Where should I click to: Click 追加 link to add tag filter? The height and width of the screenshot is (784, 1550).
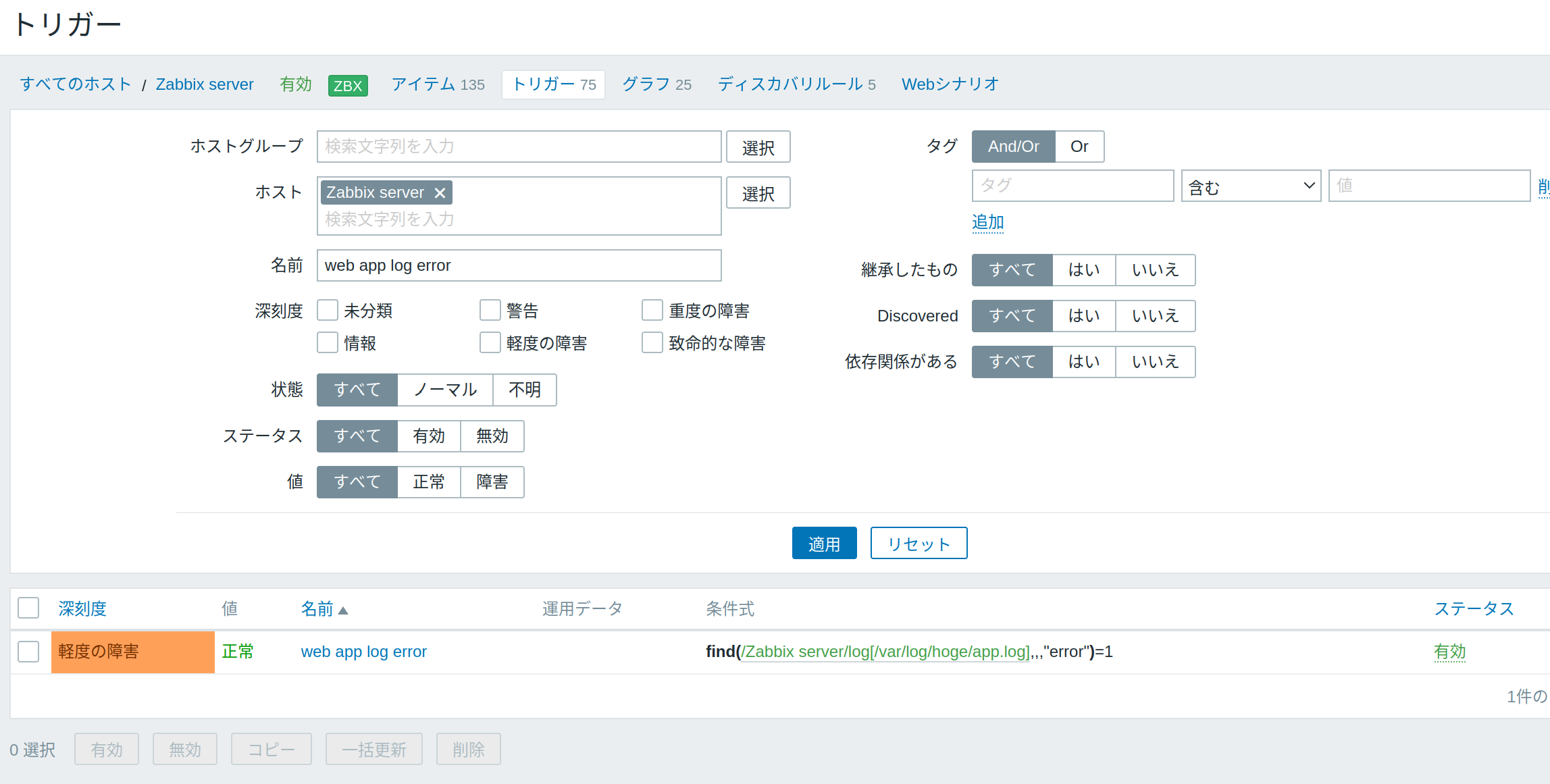click(x=987, y=222)
